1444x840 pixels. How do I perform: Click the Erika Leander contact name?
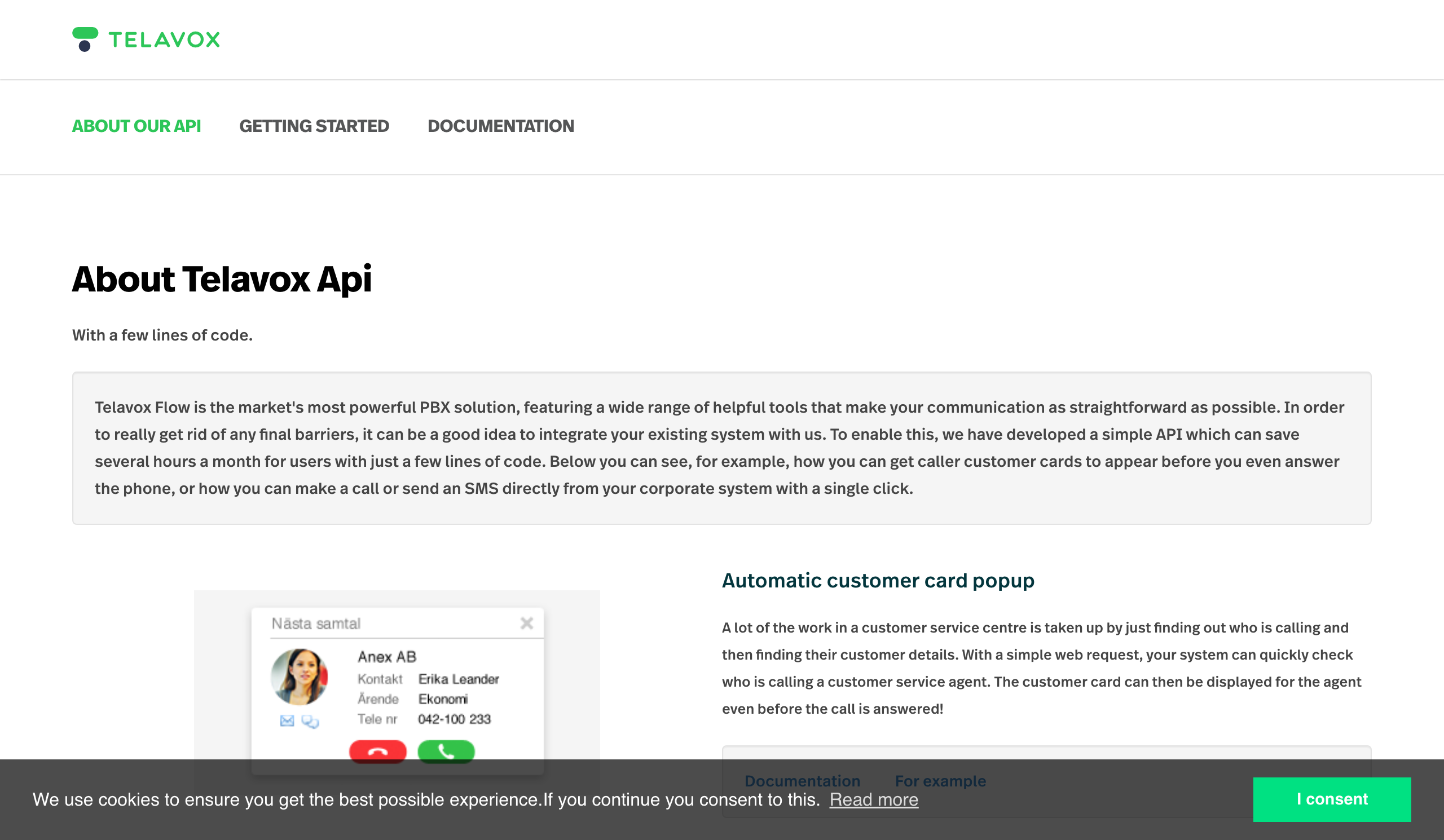[459, 679]
